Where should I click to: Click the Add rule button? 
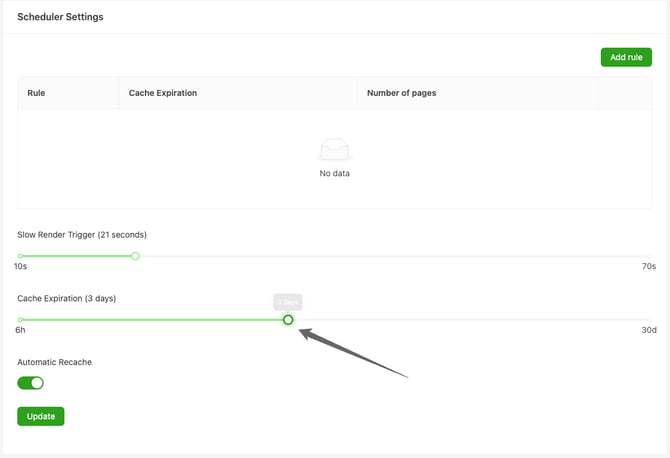coord(626,57)
